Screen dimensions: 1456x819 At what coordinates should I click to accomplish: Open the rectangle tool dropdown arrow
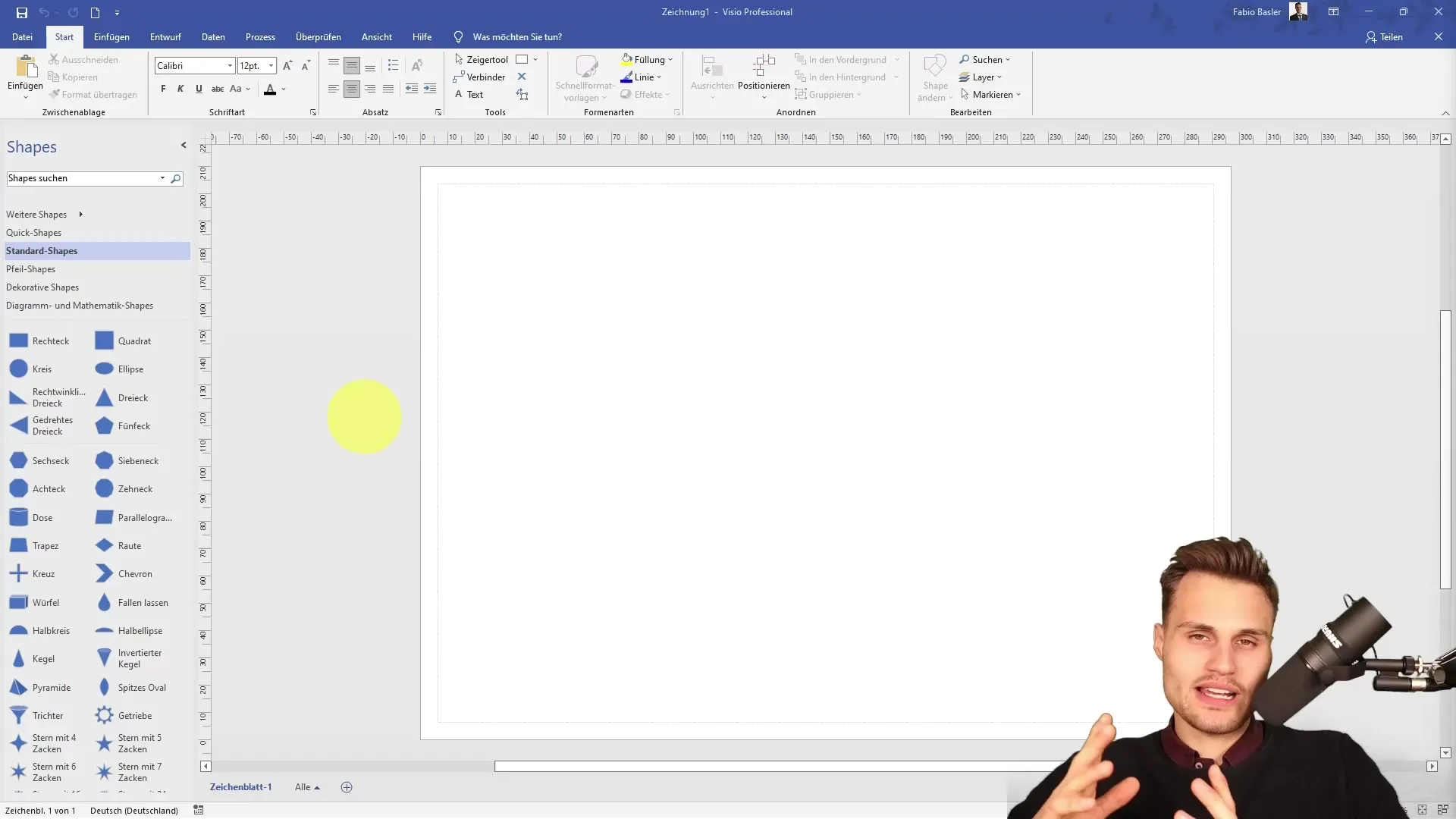pos(535,59)
